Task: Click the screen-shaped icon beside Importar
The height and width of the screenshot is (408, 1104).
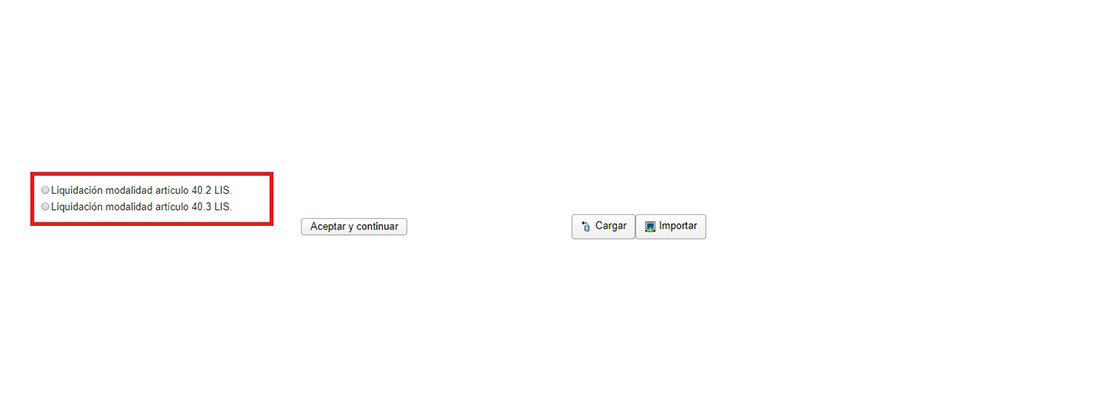Action: (x=651, y=227)
